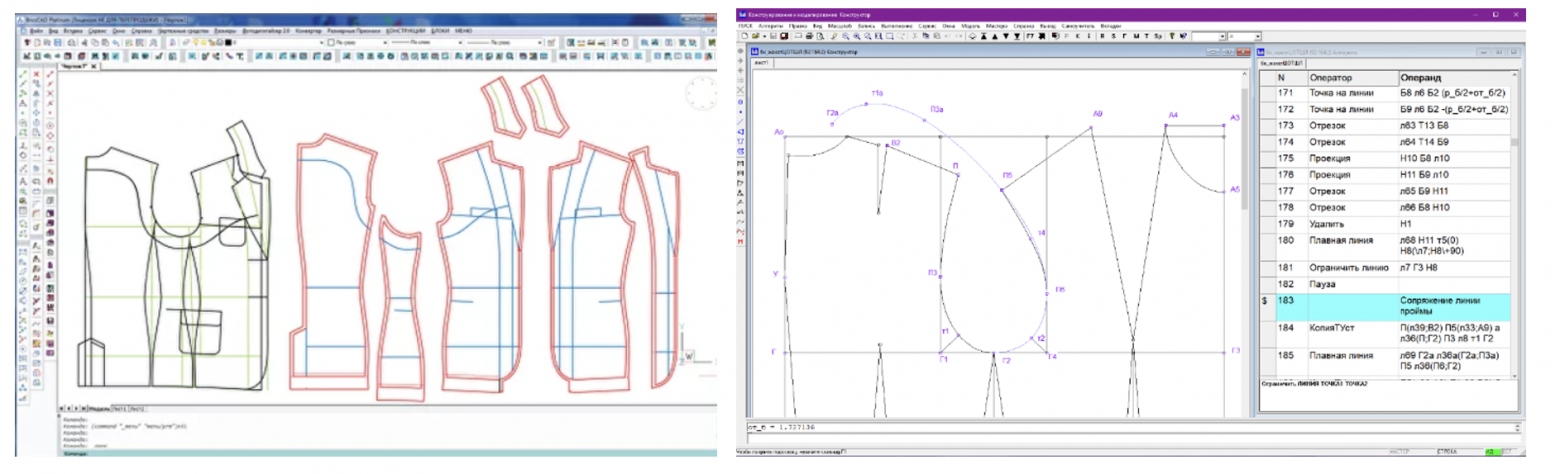1560x474 pixels.
Task: Click the Г letter toolbar button
Action: [x=1124, y=36]
